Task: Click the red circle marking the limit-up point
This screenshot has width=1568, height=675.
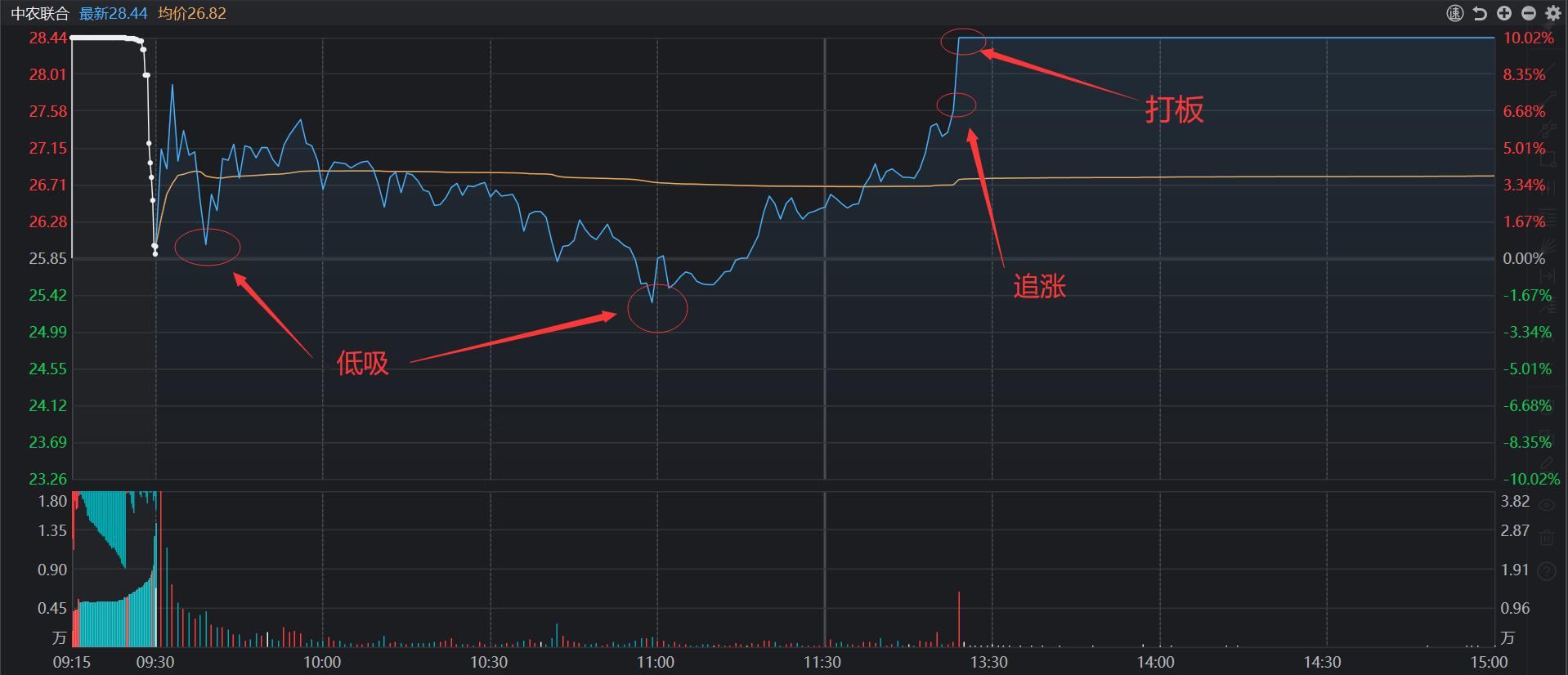Action: tap(962, 39)
